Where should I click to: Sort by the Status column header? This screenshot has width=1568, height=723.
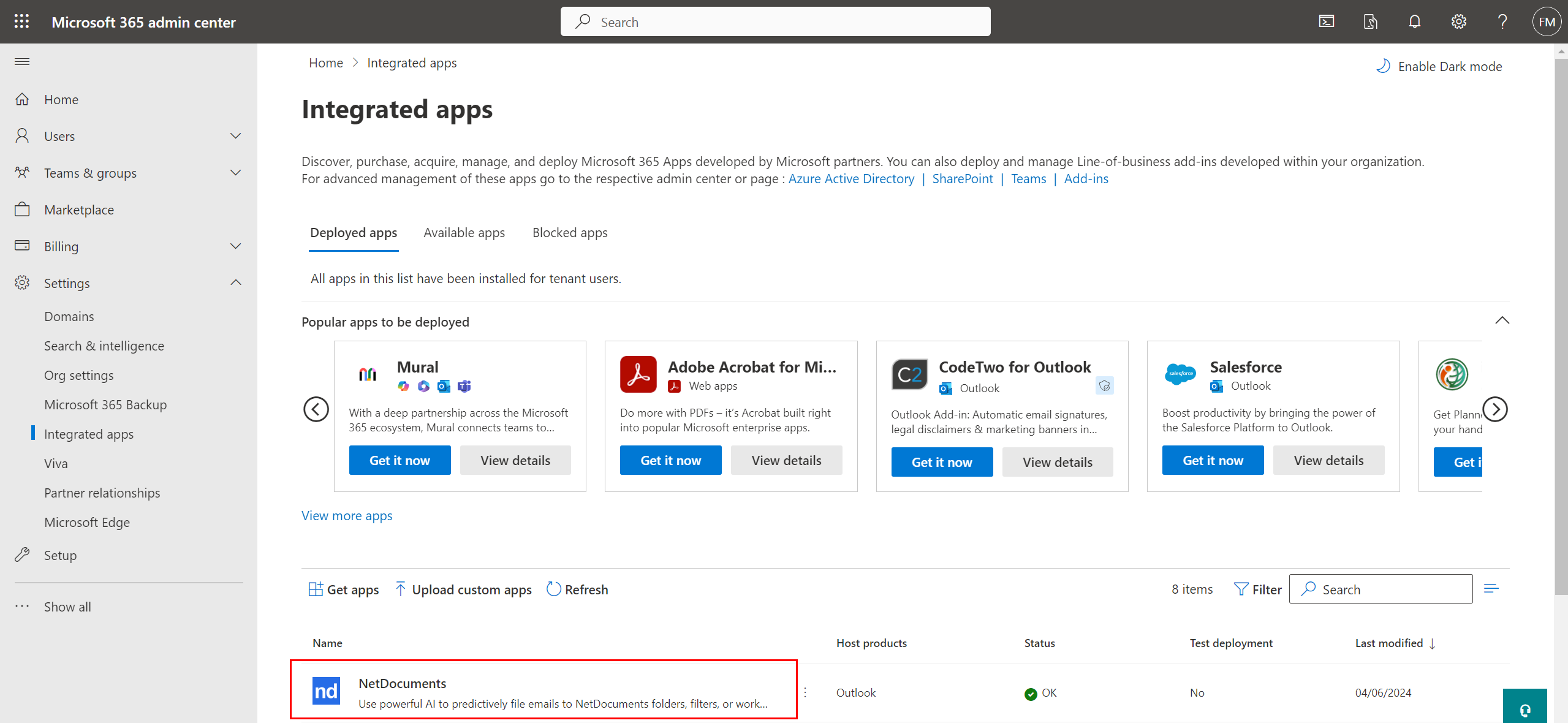point(1039,643)
